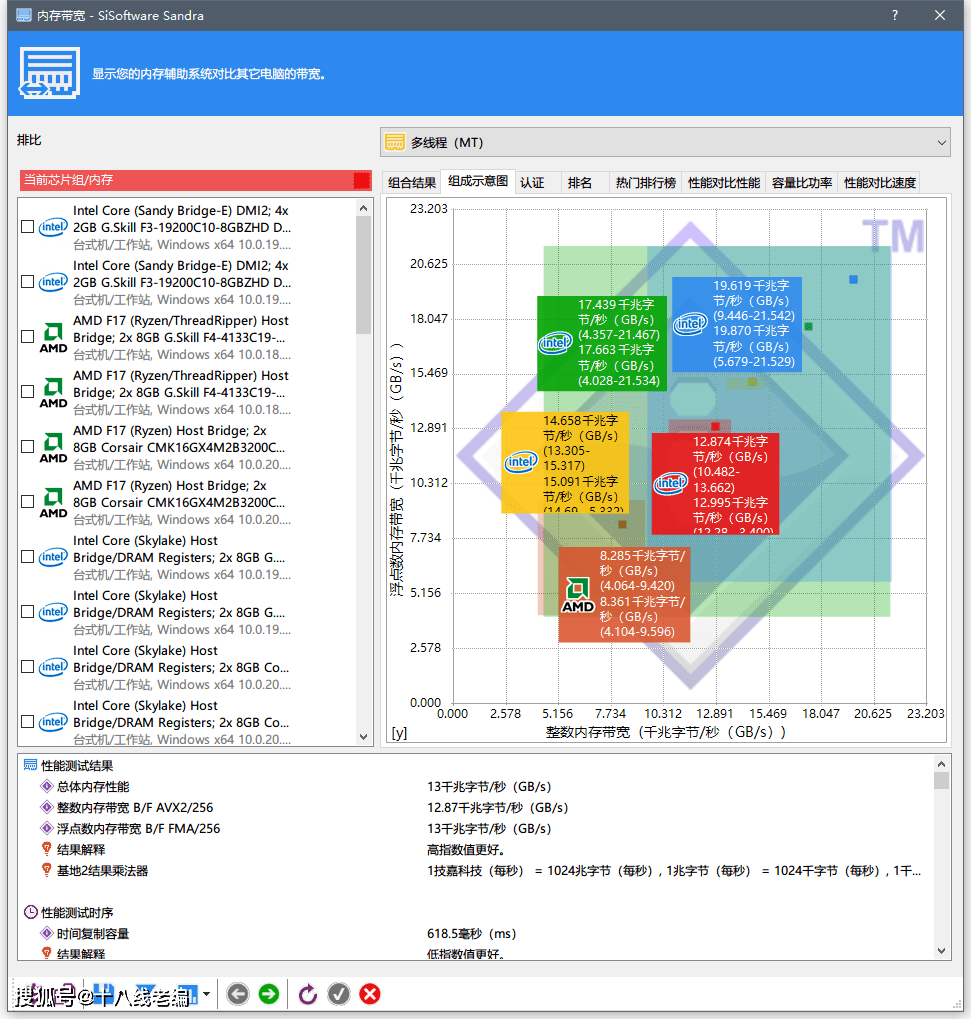Click the AMD logo in orange chart box
This screenshot has height=1019, width=971.
pyautogui.click(x=578, y=594)
